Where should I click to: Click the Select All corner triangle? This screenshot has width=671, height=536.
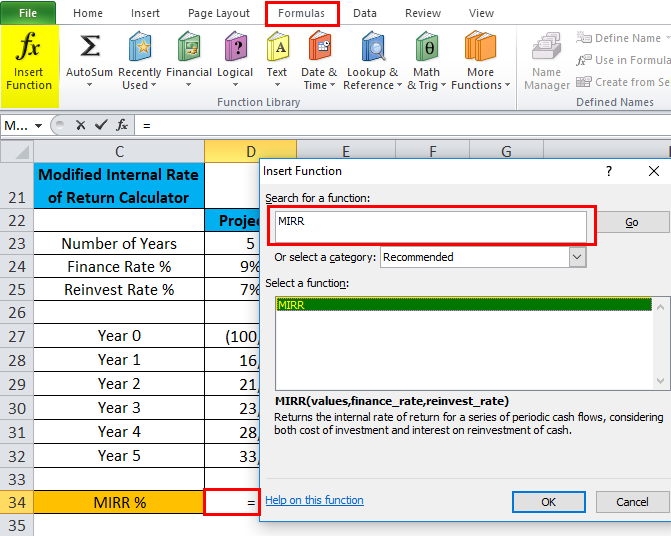coord(17,151)
